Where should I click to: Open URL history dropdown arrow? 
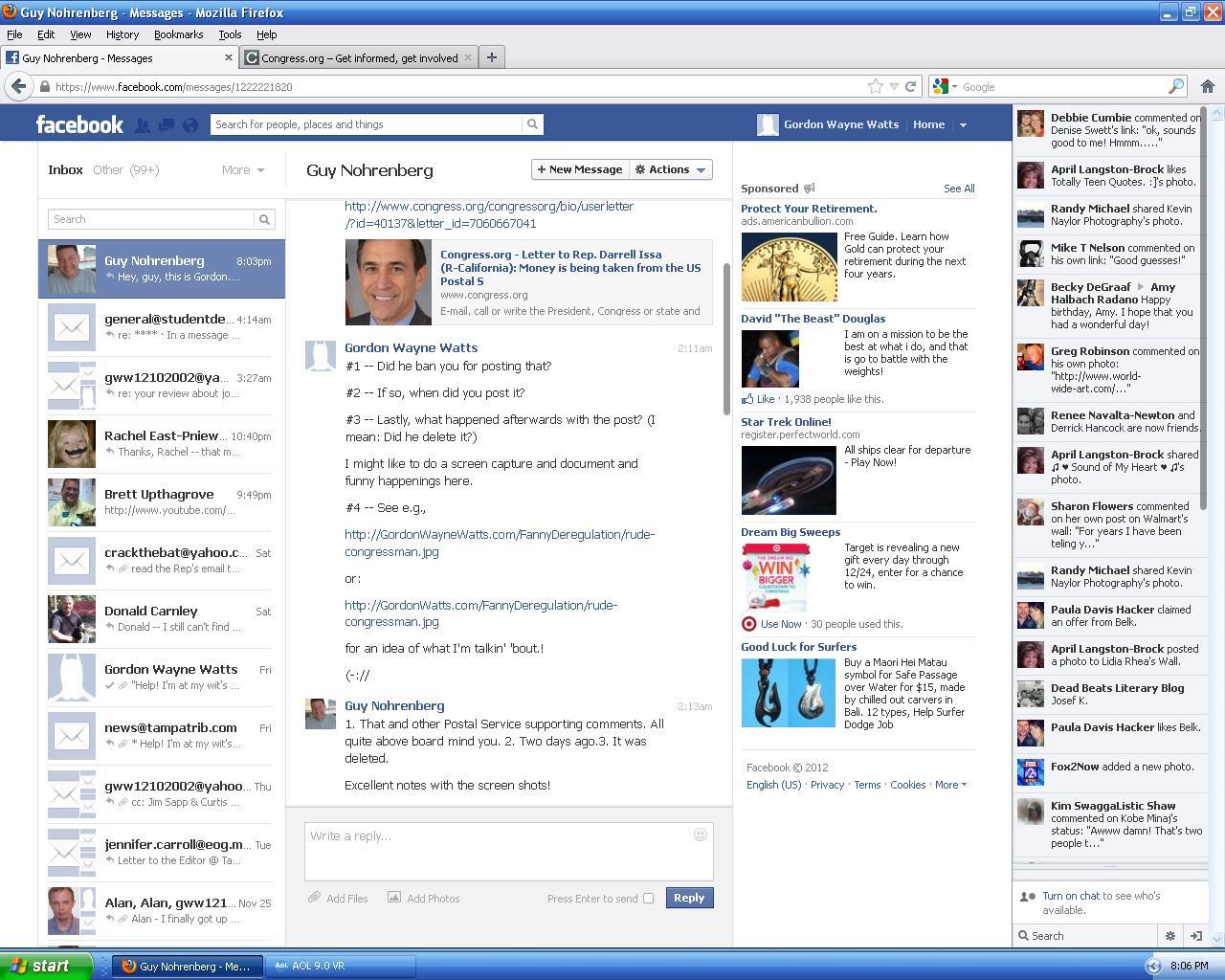click(895, 86)
